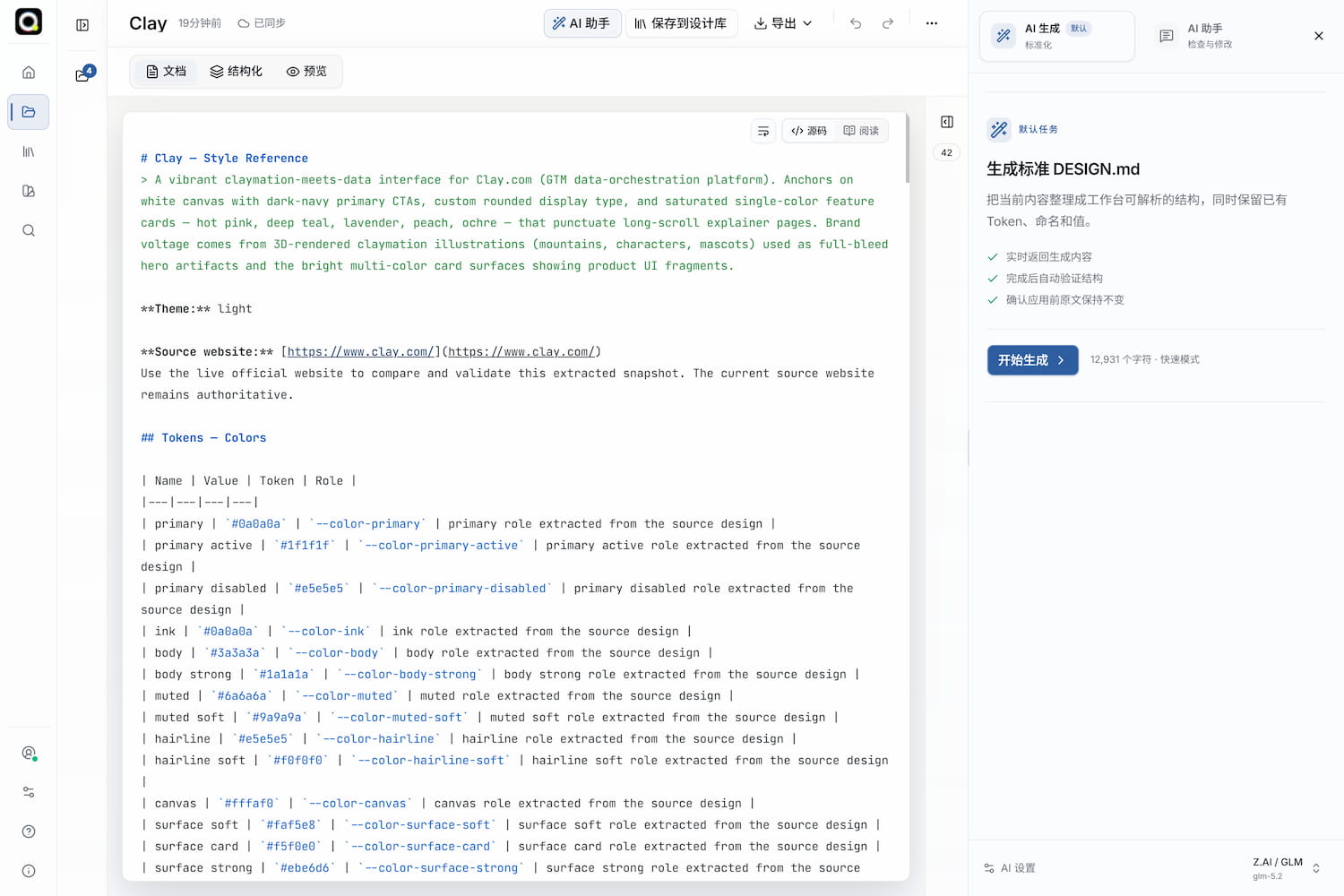This screenshot has width=1344, height=896.
Task: Select the AI 生成 标准化 tab
Action: (1057, 36)
